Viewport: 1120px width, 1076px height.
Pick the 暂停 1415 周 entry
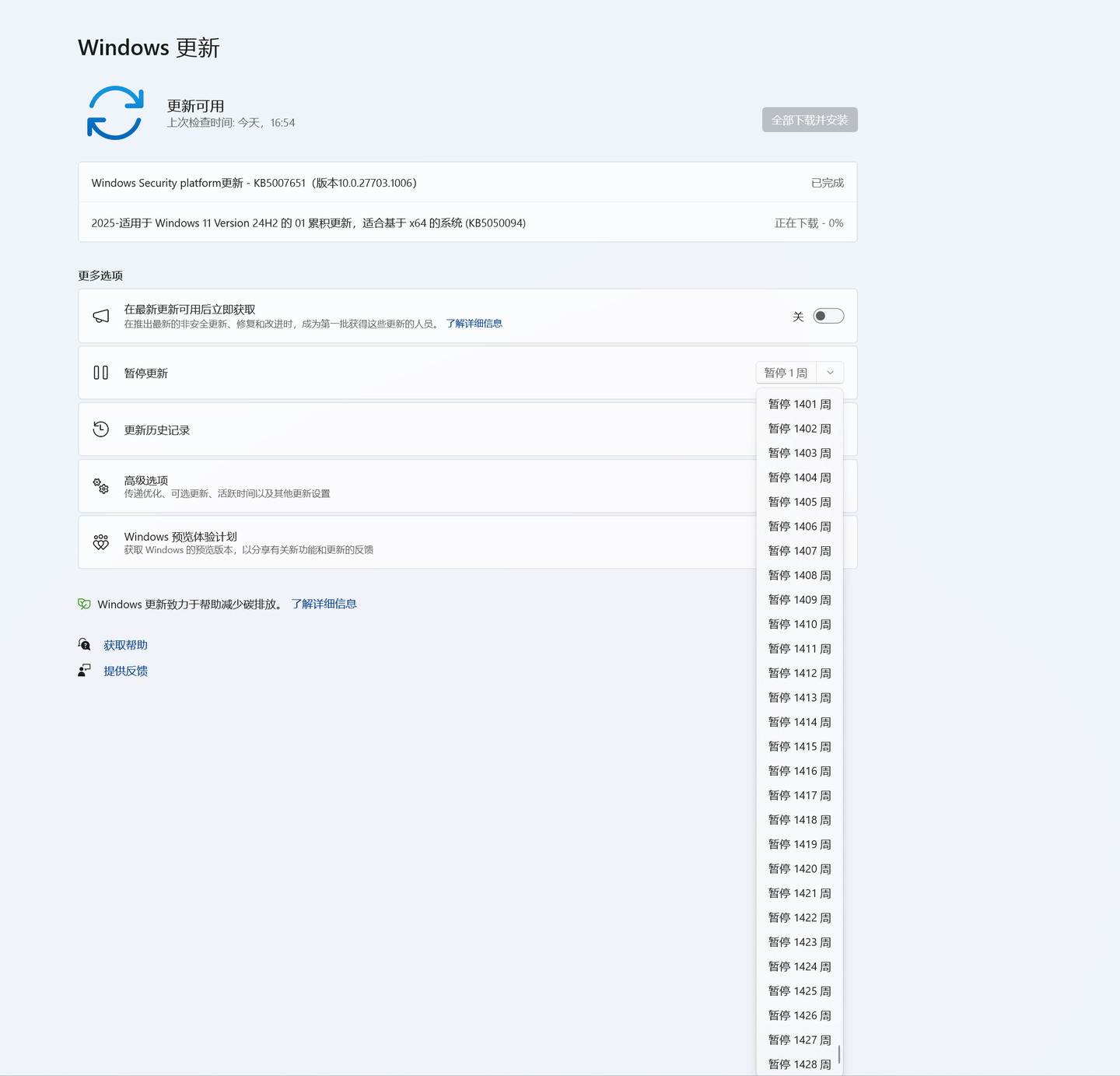[x=800, y=746]
